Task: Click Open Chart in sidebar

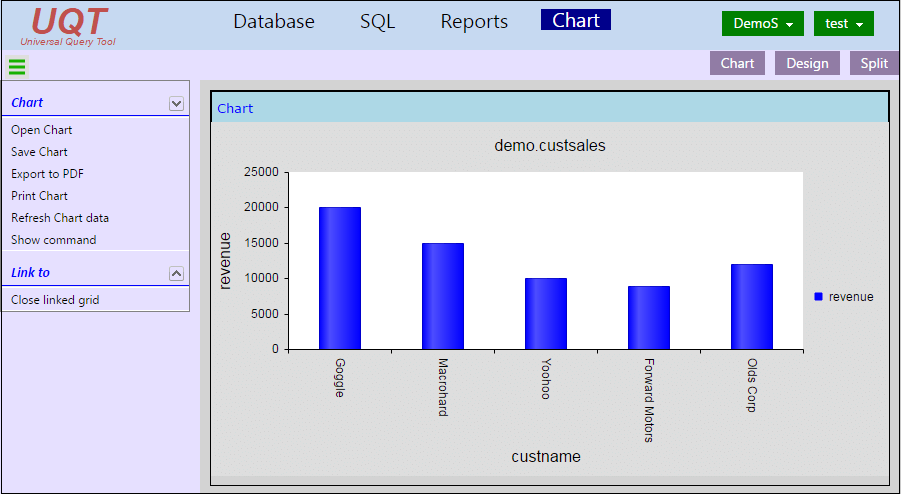Action: click(x=41, y=130)
